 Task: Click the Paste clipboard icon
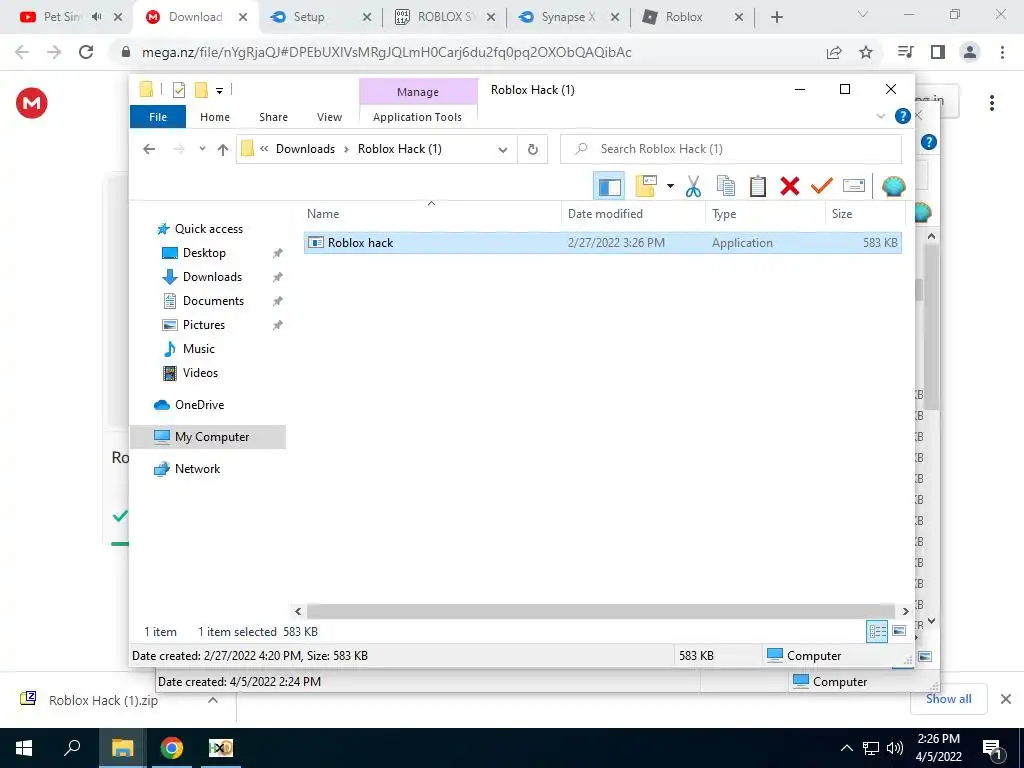pyautogui.click(x=758, y=186)
